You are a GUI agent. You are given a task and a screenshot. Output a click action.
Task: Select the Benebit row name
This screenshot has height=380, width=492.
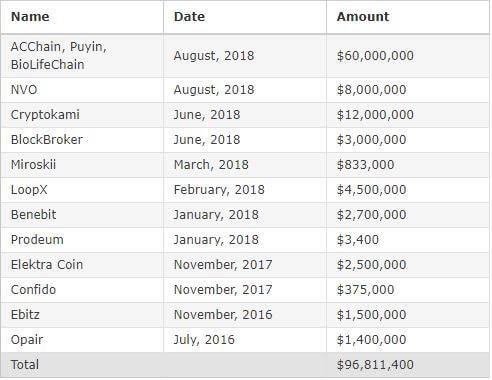(33, 215)
